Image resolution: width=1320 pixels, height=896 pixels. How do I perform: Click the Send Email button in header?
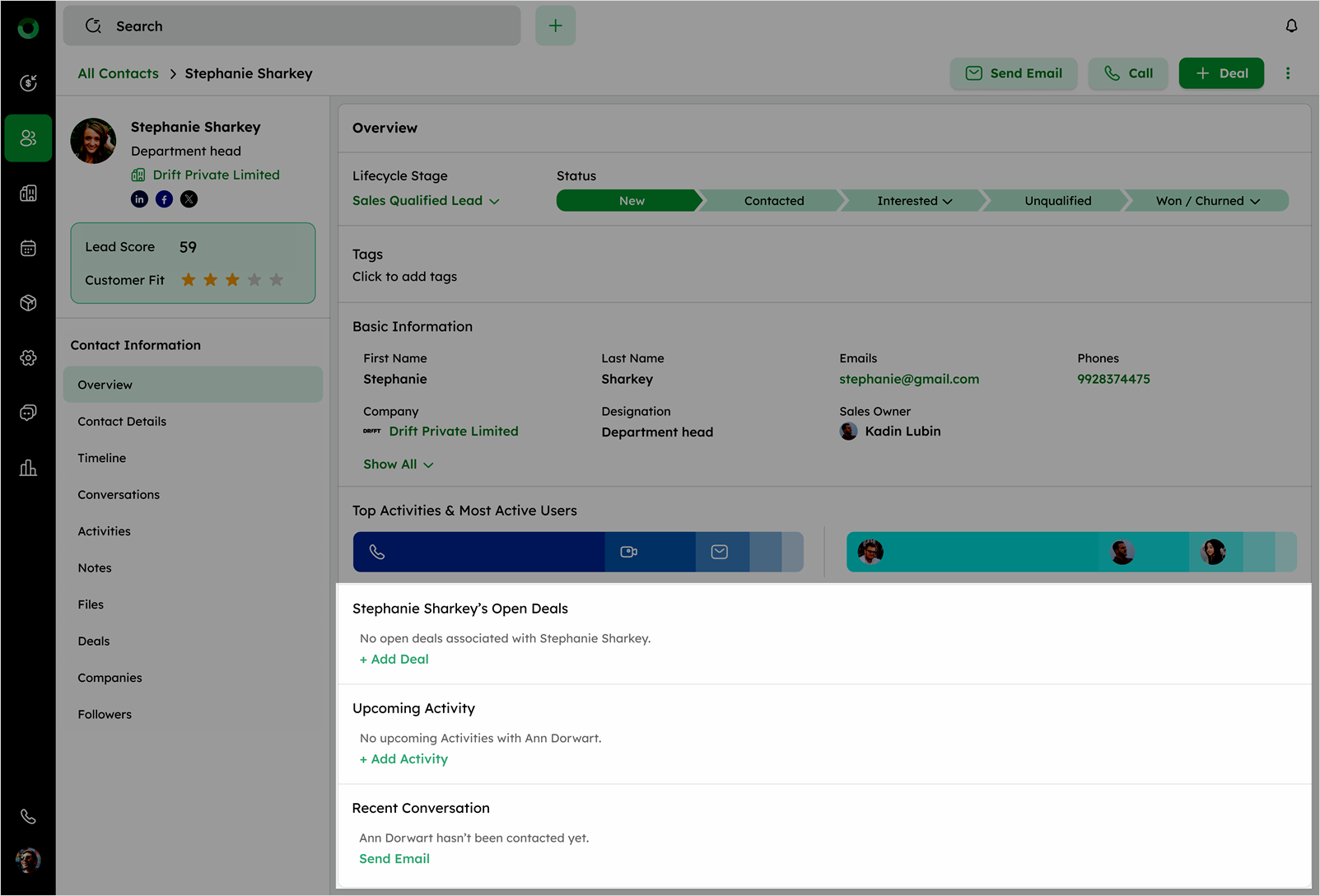click(1014, 73)
